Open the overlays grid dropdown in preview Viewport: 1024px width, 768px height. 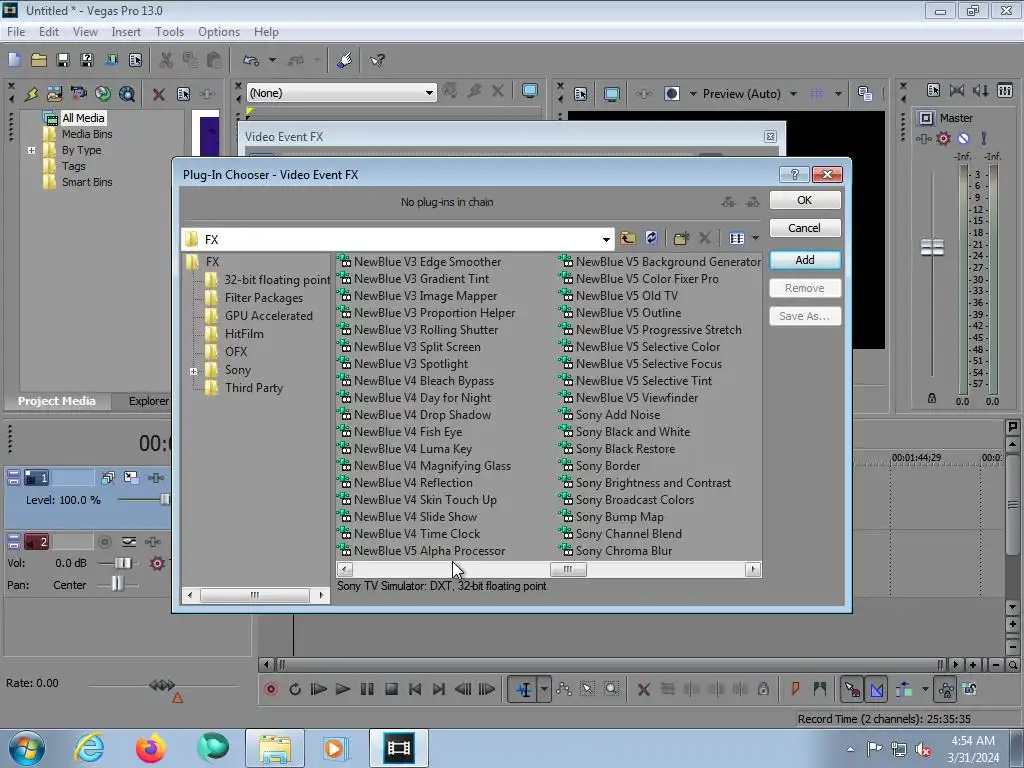(837, 94)
